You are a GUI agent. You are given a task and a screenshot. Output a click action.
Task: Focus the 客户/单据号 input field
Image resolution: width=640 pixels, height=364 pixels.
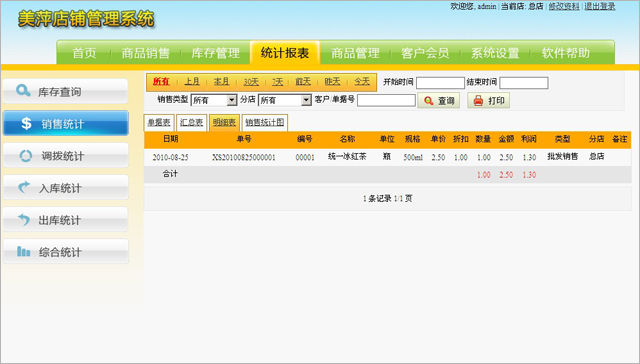tap(386, 100)
